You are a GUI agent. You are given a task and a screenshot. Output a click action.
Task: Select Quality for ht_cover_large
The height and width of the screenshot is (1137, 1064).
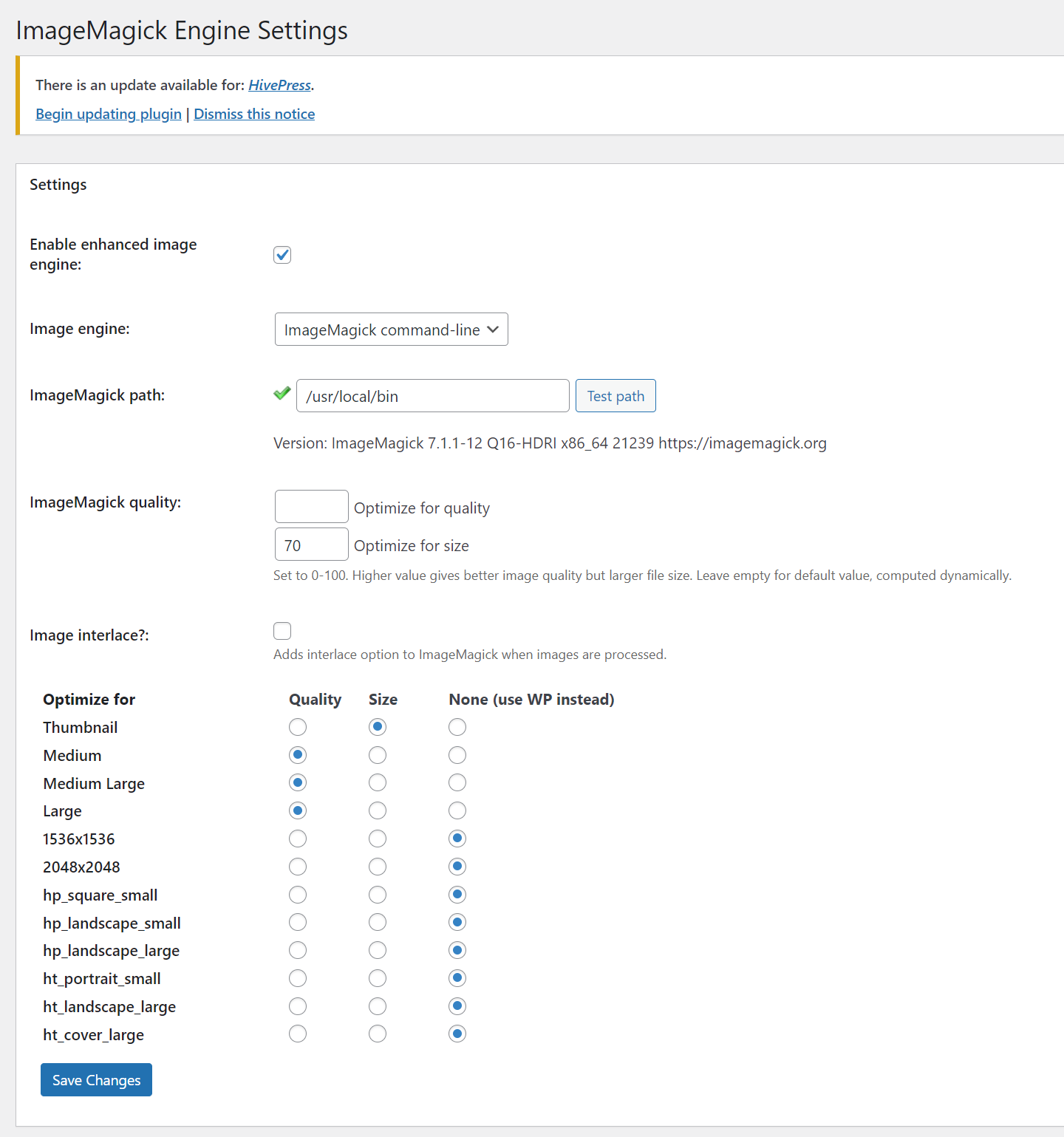(x=298, y=1034)
